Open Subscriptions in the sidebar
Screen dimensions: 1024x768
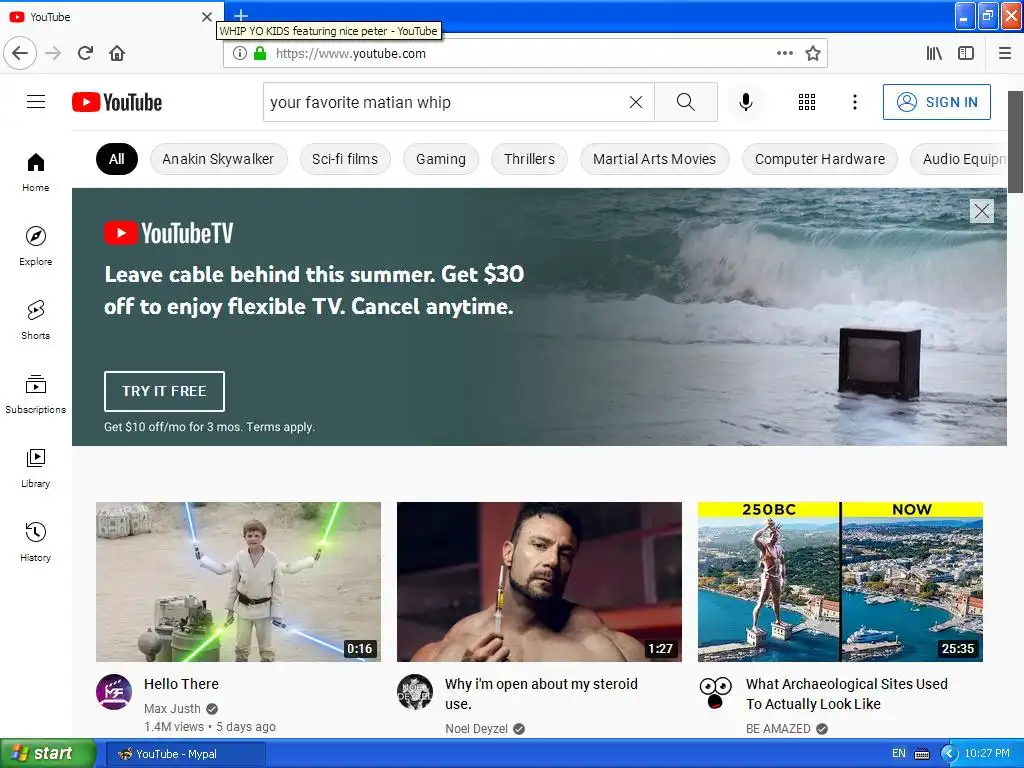(x=35, y=394)
